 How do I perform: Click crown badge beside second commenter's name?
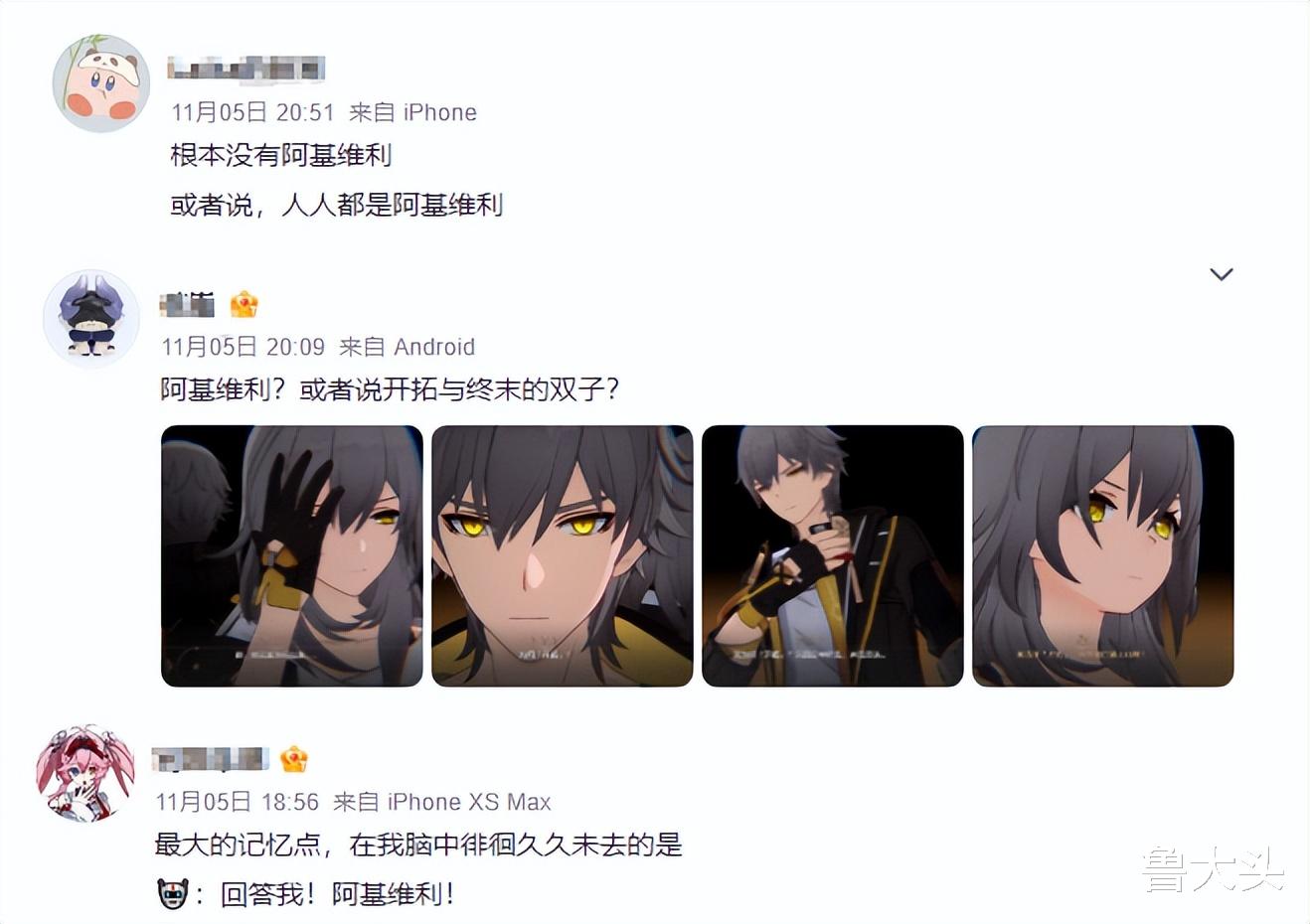pyautogui.click(x=245, y=304)
